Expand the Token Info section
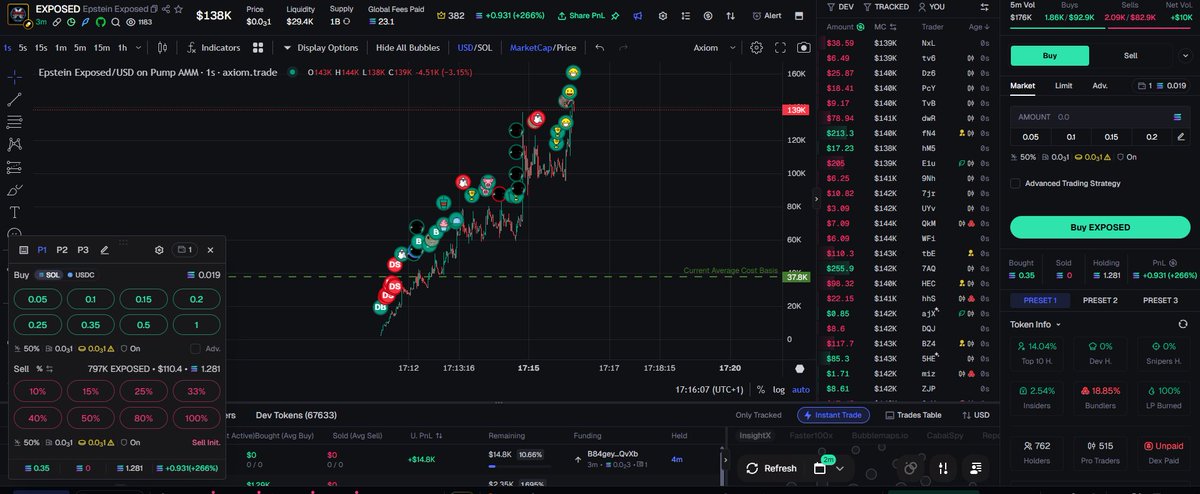 [x=1035, y=324]
